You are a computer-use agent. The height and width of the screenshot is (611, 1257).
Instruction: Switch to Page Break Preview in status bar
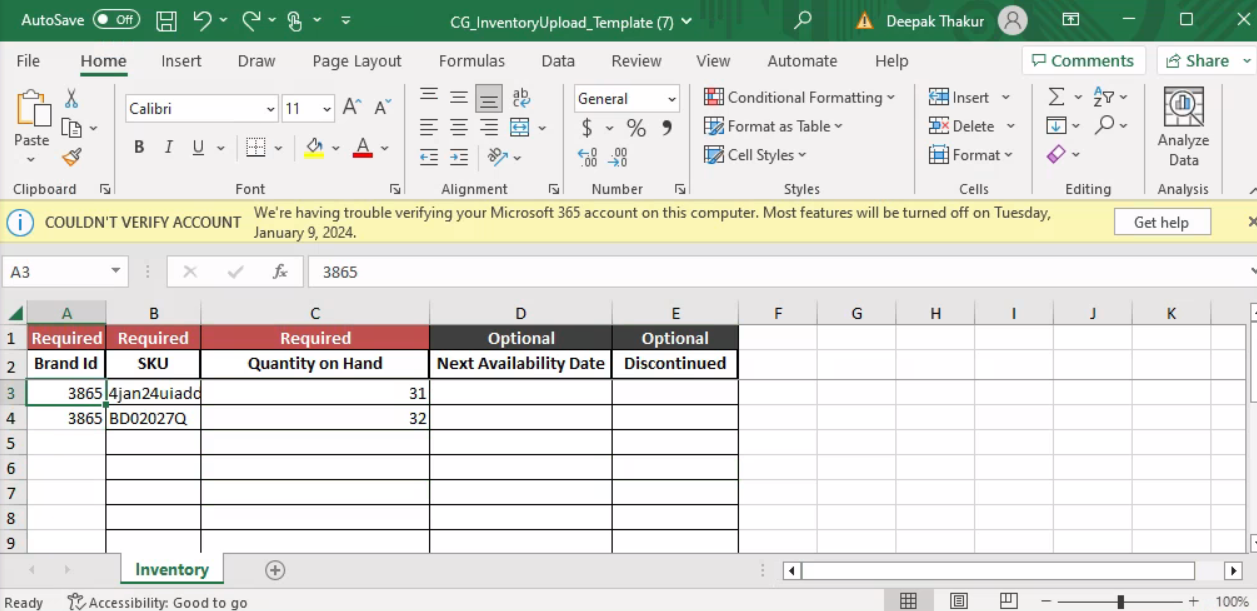pos(1009,601)
